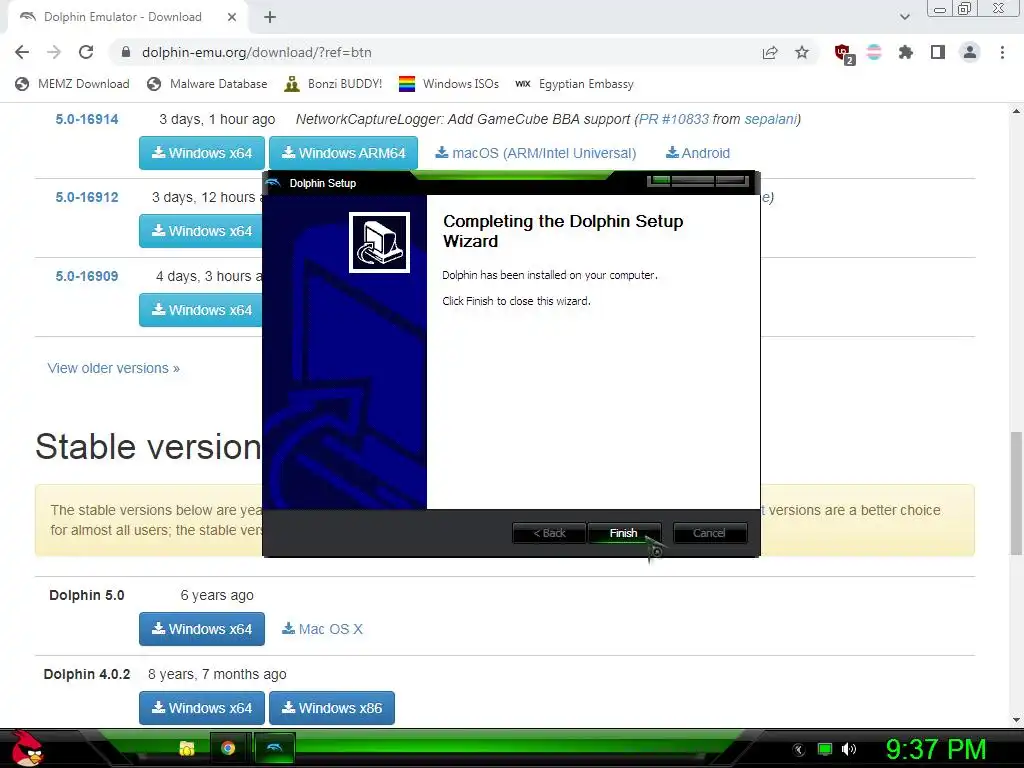Download Windows x64 build for 5.0-16909
The height and width of the screenshot is (768, 1024).
coord(201,310)
